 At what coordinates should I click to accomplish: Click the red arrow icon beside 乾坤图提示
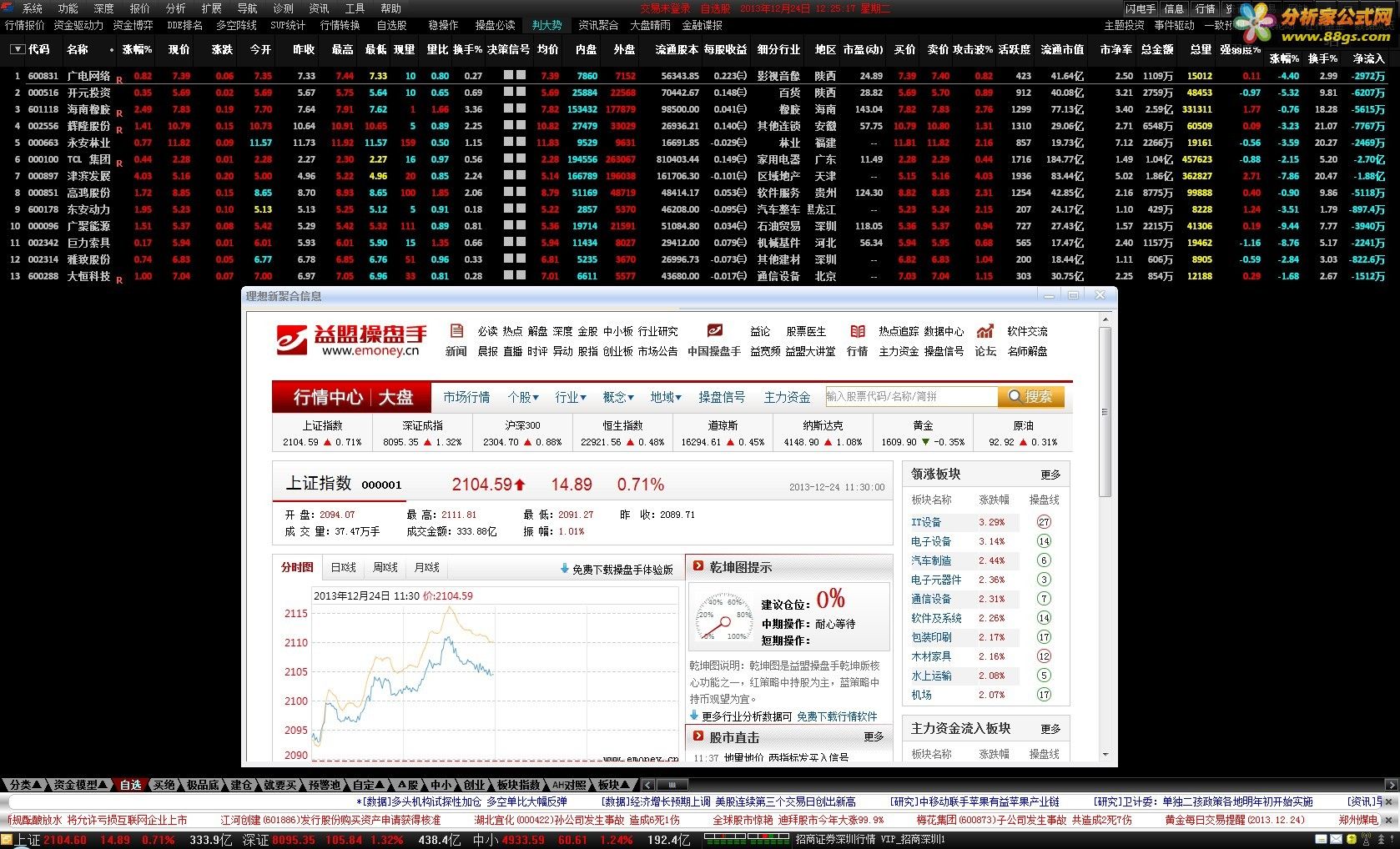[x=697, y=566]
